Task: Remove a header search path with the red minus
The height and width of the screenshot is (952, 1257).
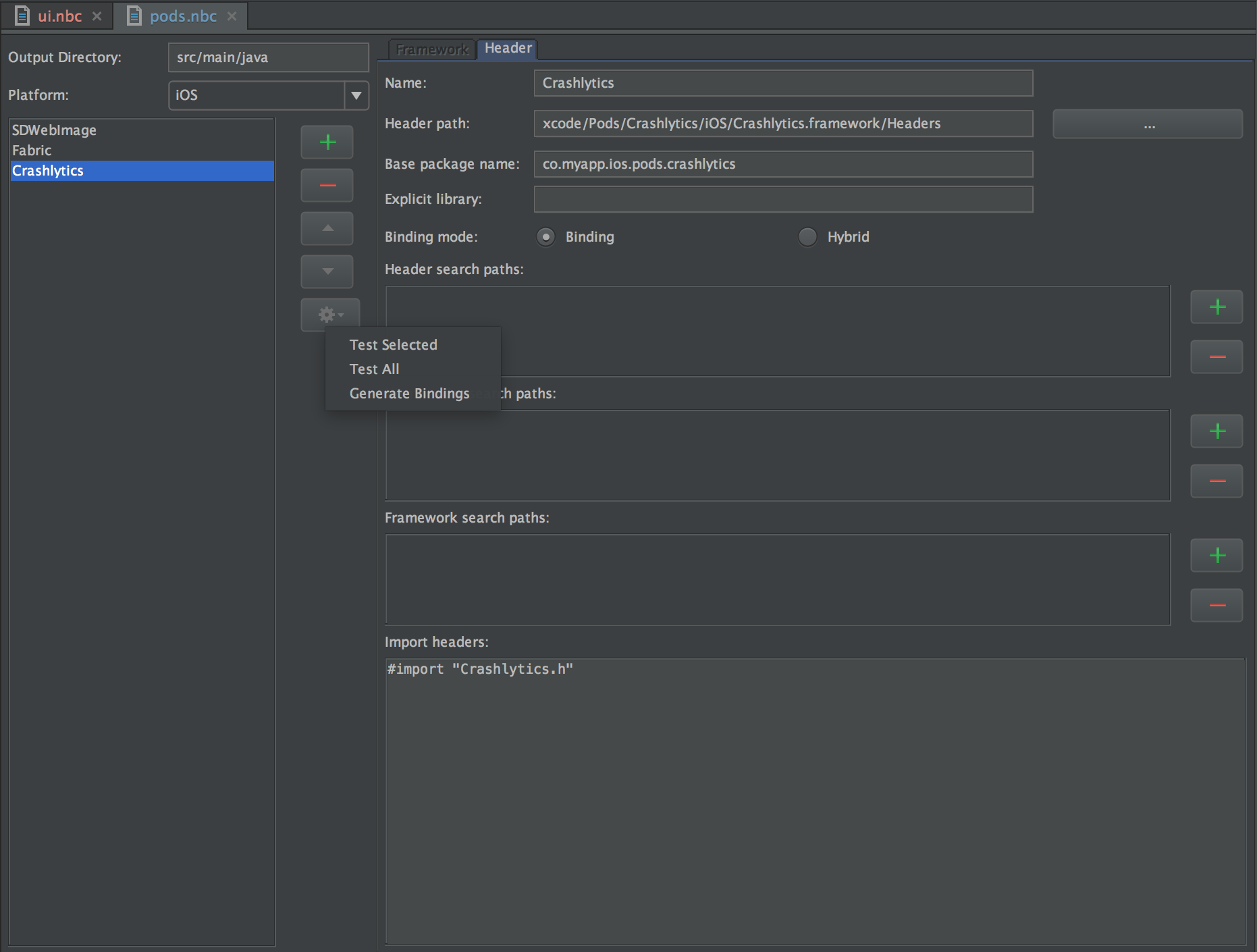Action: pos(1216,356)
